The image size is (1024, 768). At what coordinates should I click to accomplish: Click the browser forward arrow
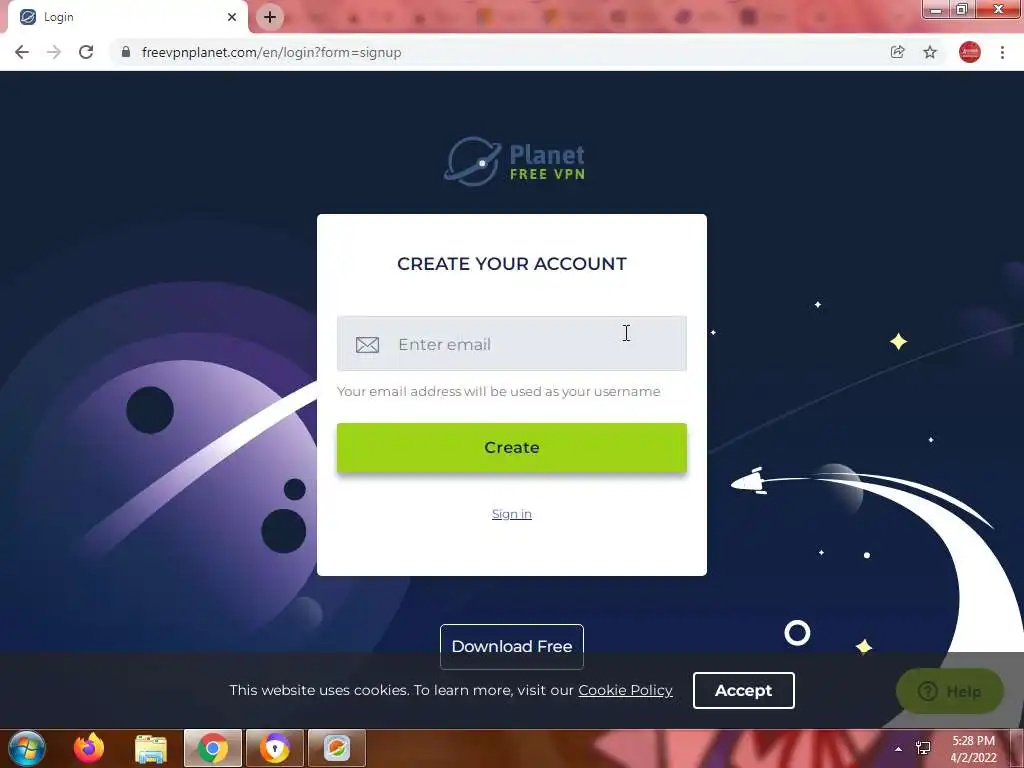click(54, 52)
